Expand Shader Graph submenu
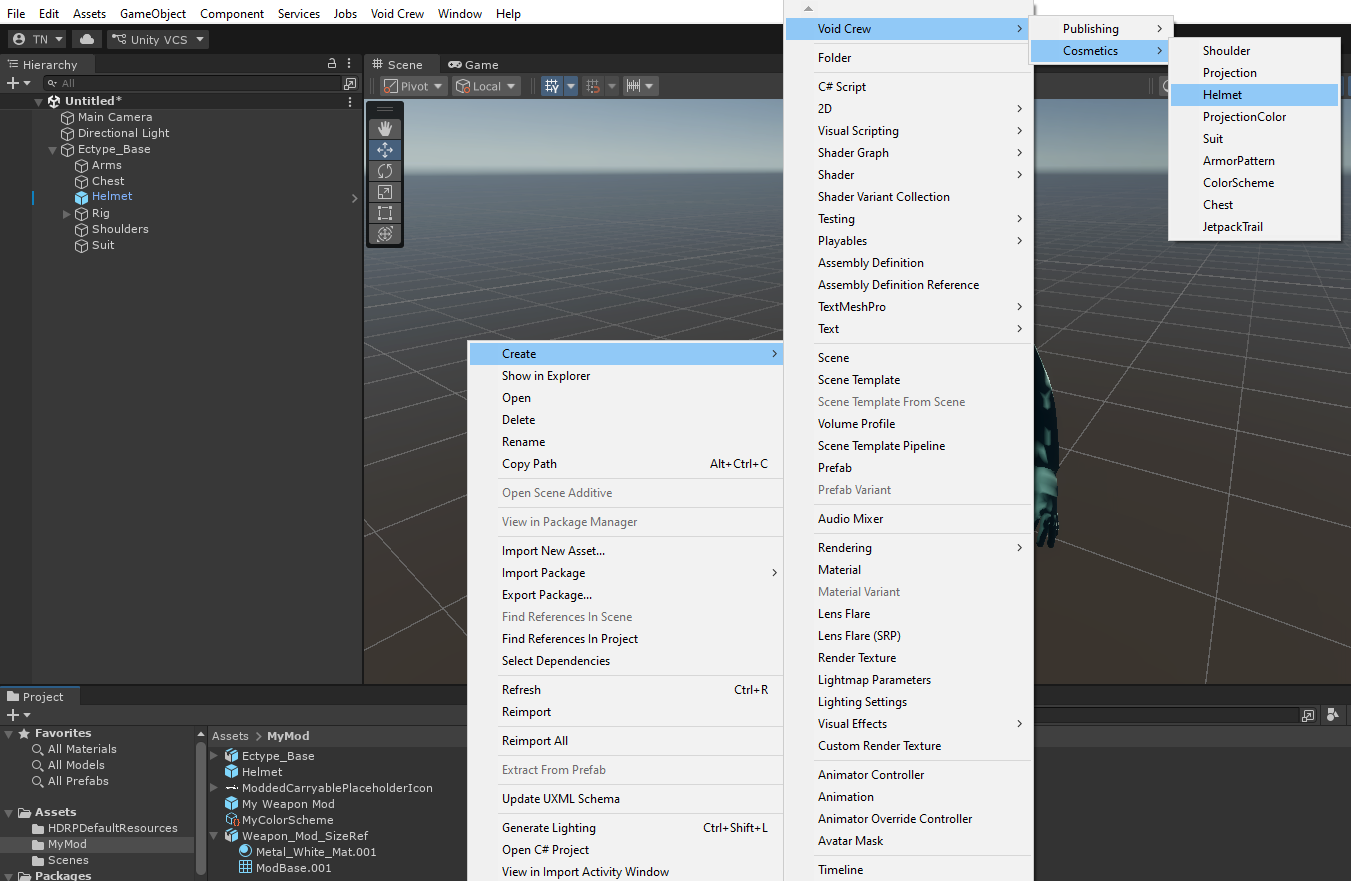The image size is (1351, 881). pyautogui.click(x=908, y=153)
